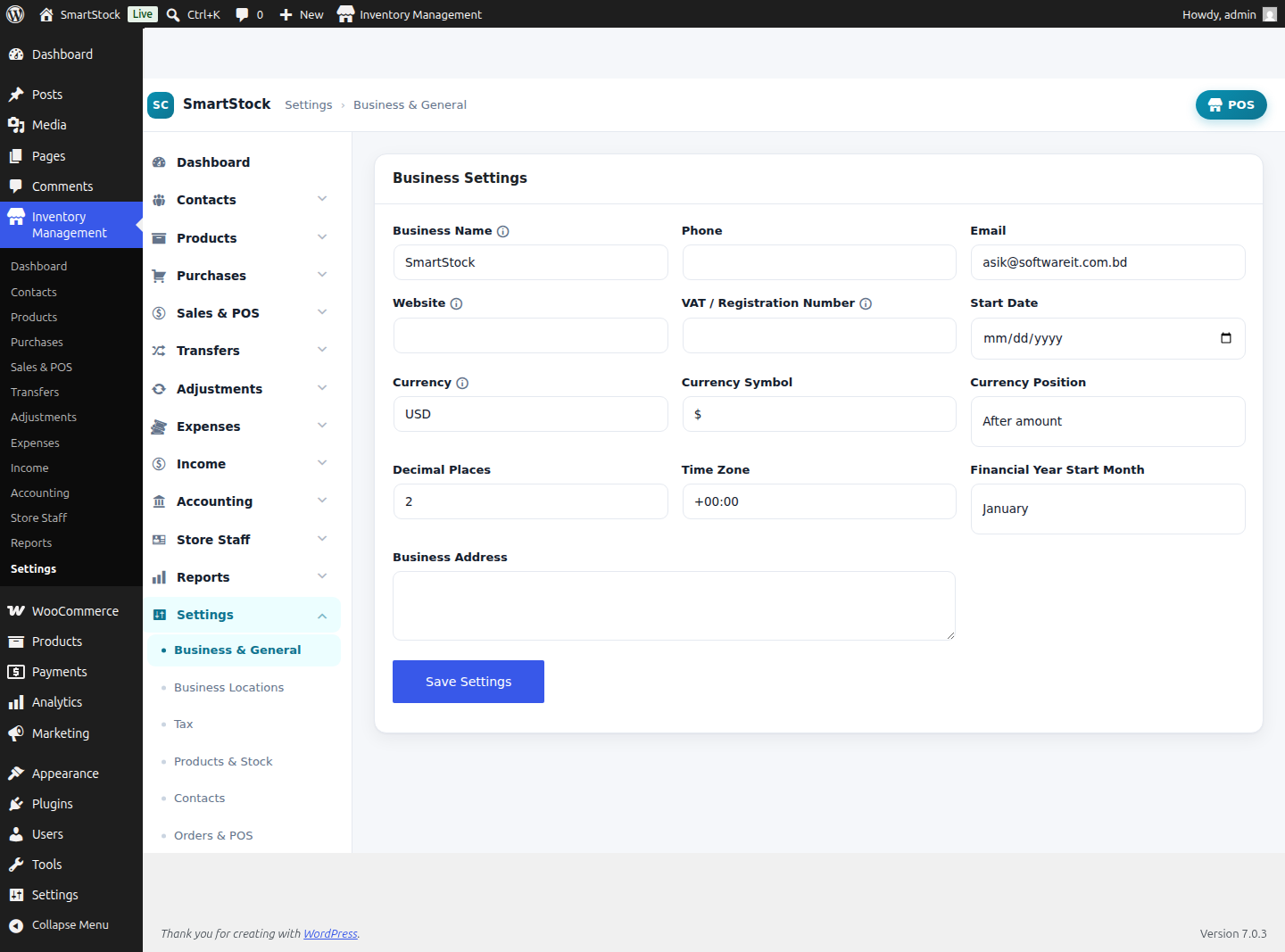This screenshot has height=952, width=1285.
Task: Click the comments bubble icon in admin bar
Action: pos(242,14)
